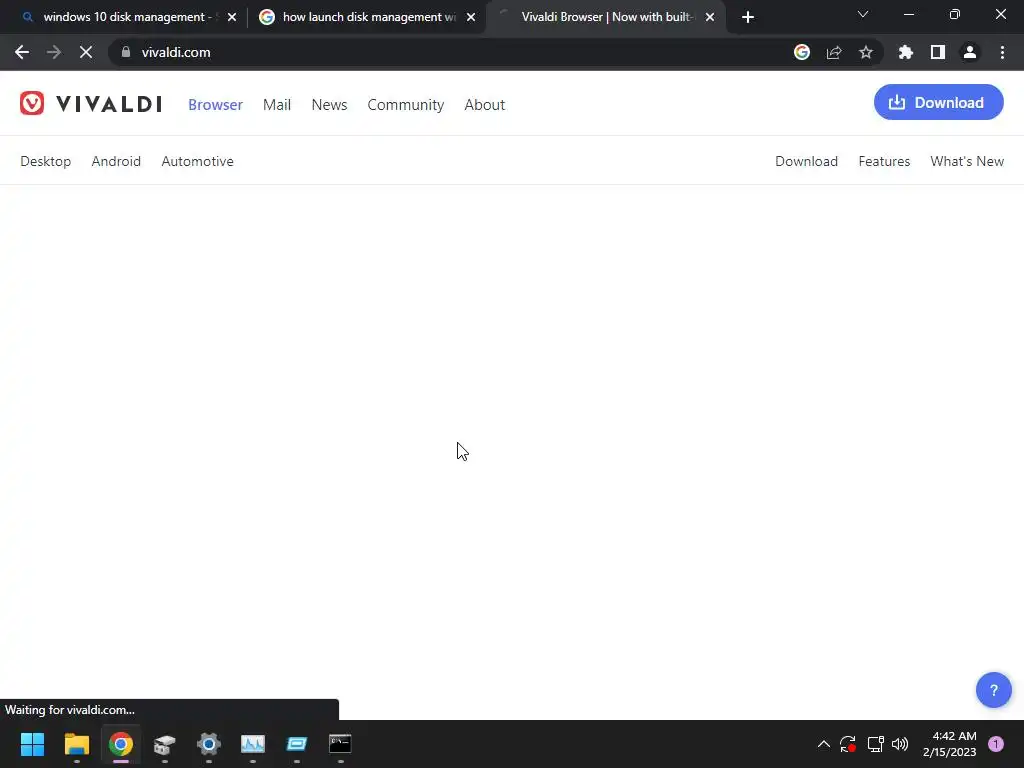
Task: Open the Community menu item
Action: pos(406,104)
